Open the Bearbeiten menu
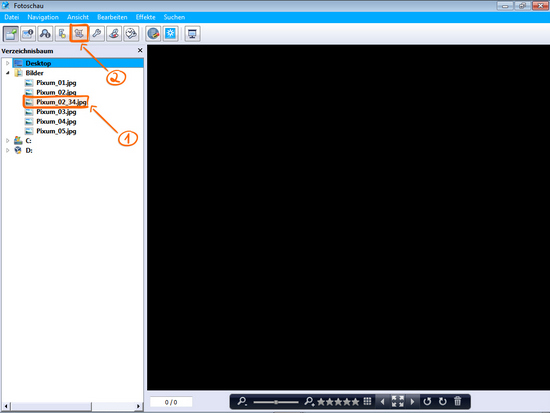 pyautogui.click(x=112, y=17)
